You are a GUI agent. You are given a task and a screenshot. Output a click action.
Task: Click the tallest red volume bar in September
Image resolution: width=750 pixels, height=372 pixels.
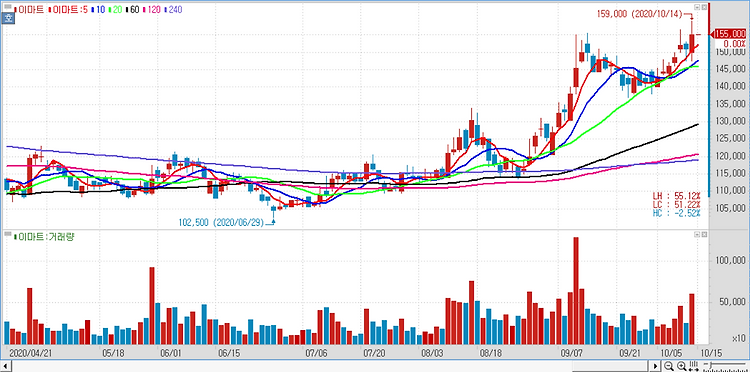point(576,291)
